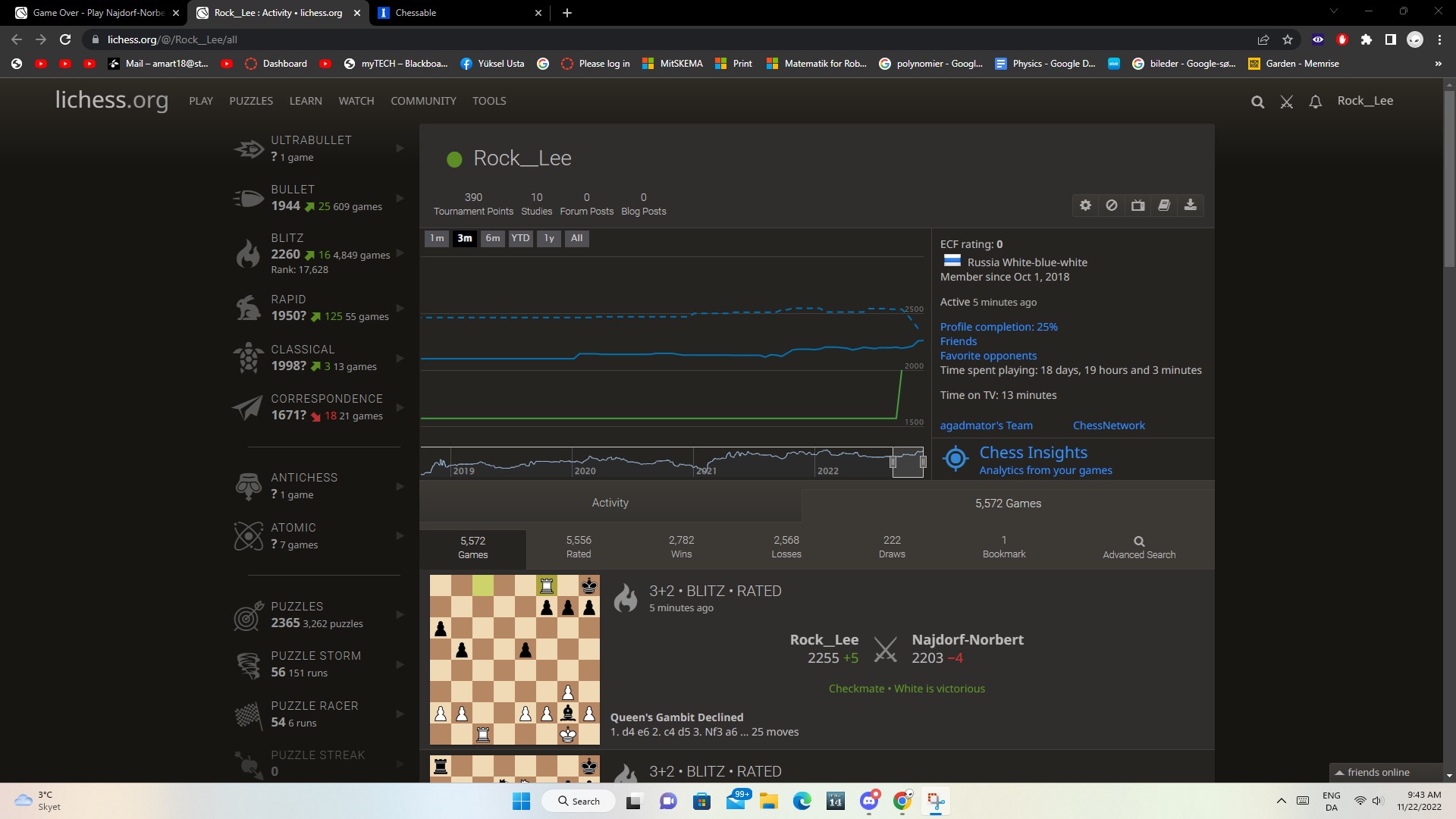Open Chess Insights analytics link
The width and height of the screenshot is (1456, 819).
[1033, 452]
